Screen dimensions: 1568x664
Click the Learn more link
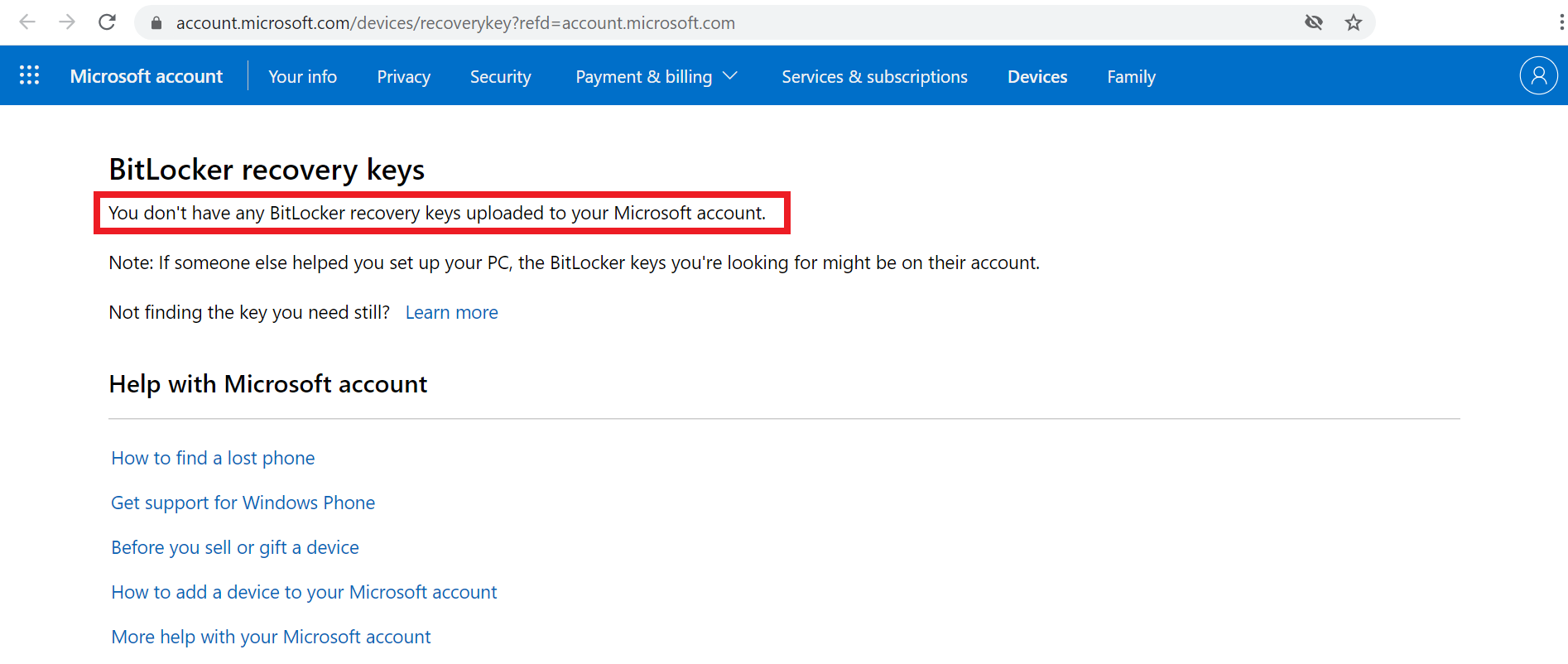click(x=452, y=312)
